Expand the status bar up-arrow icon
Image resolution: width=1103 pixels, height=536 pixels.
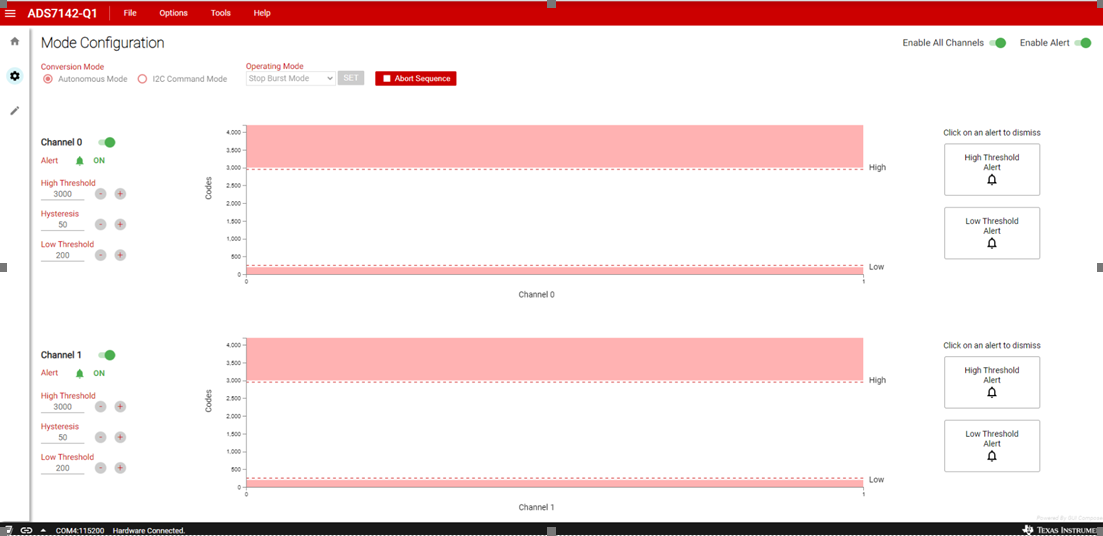coord(44,530)
